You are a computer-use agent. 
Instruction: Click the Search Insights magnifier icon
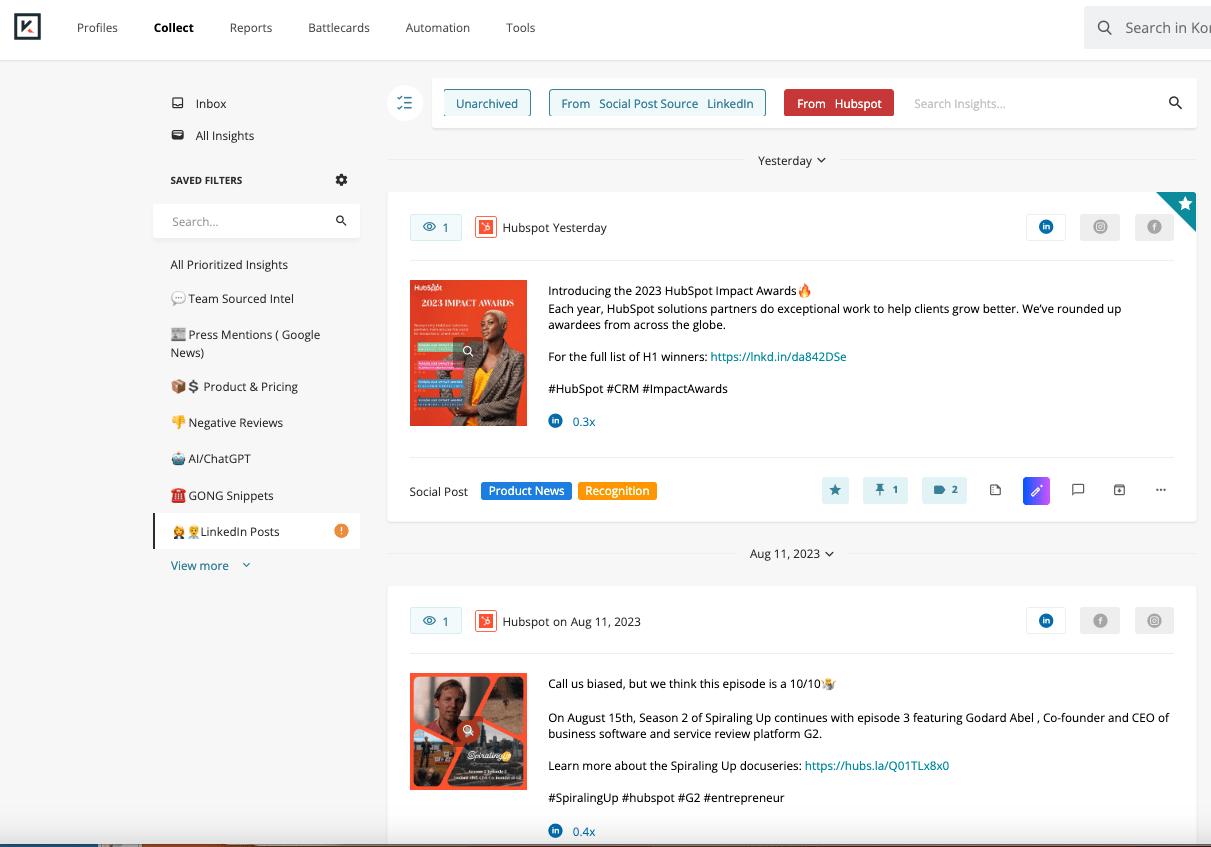coord(1175,103)
